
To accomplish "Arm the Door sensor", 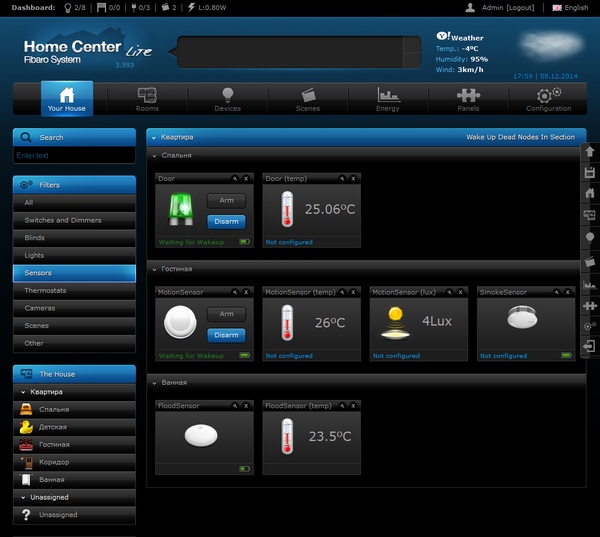I will [226, 200].
